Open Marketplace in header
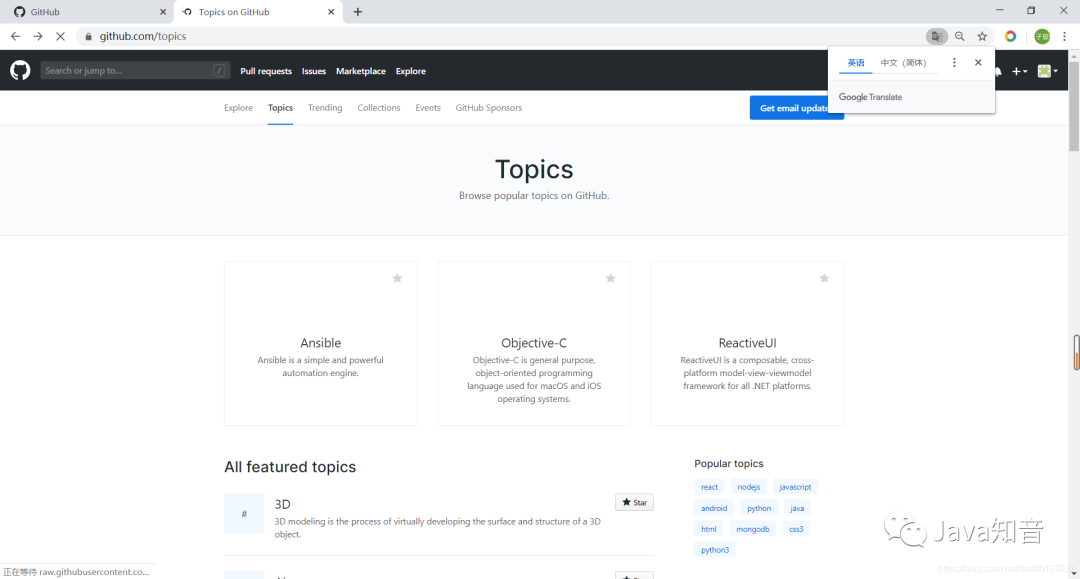The image size is (1080, 579). click(x=361, y=71)
